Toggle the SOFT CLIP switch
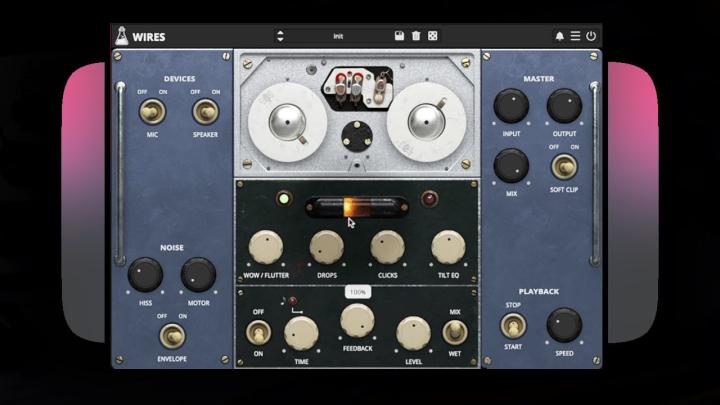Image resolution: width=720 pixels, height=405 pixels. (564, 167)
